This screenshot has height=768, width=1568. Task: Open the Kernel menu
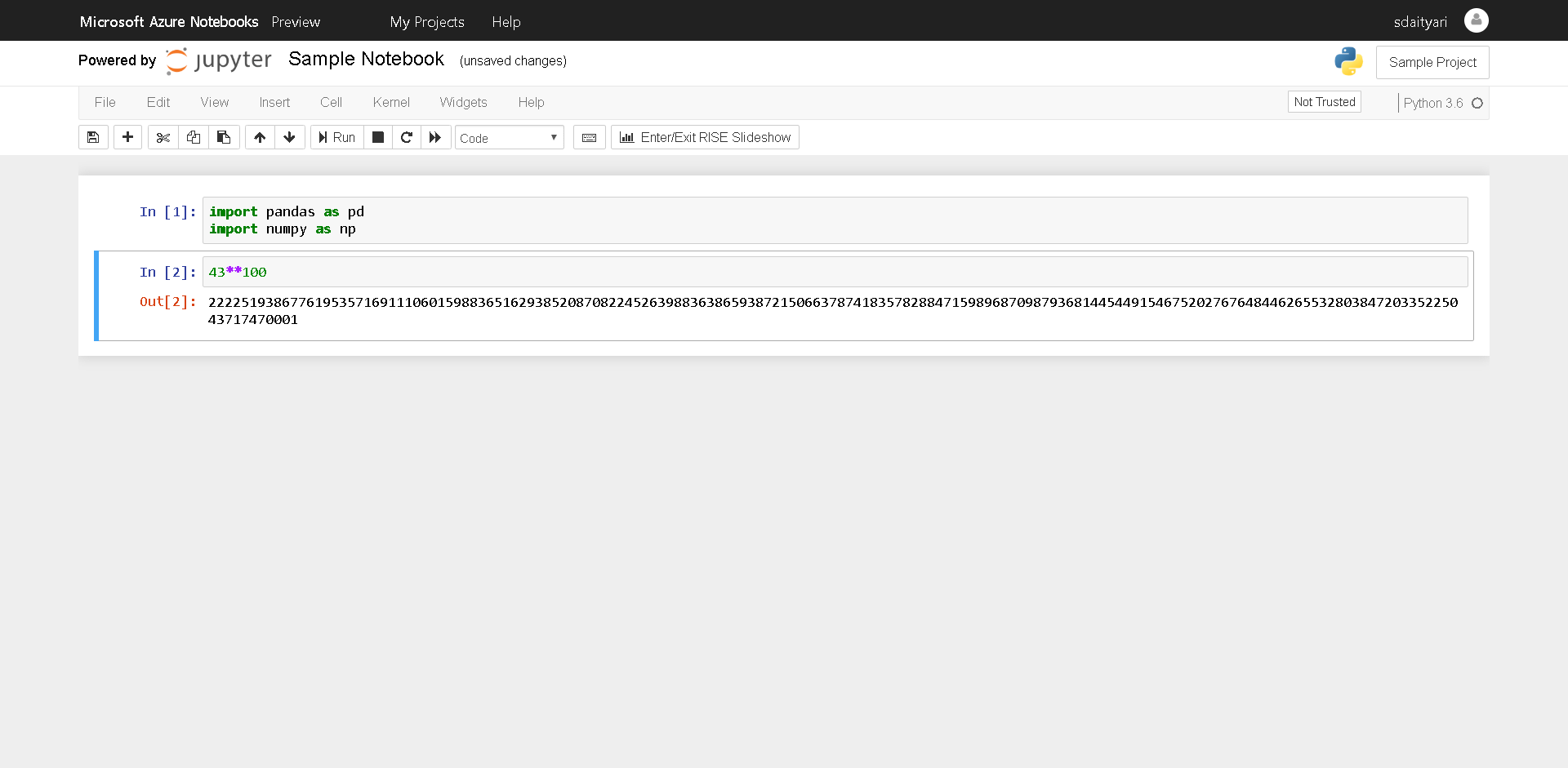391,102
